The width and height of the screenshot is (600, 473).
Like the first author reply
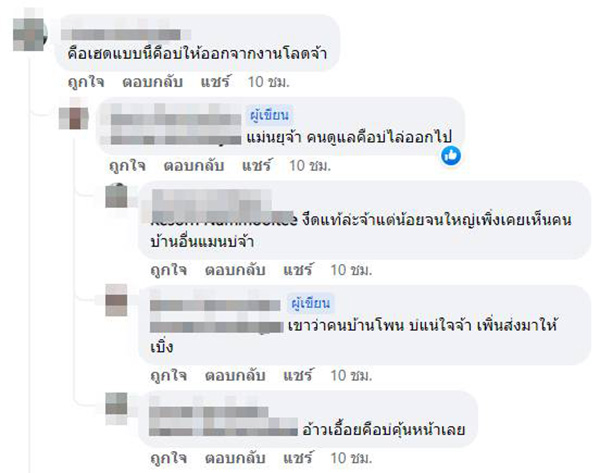click(x=127, y=166)
